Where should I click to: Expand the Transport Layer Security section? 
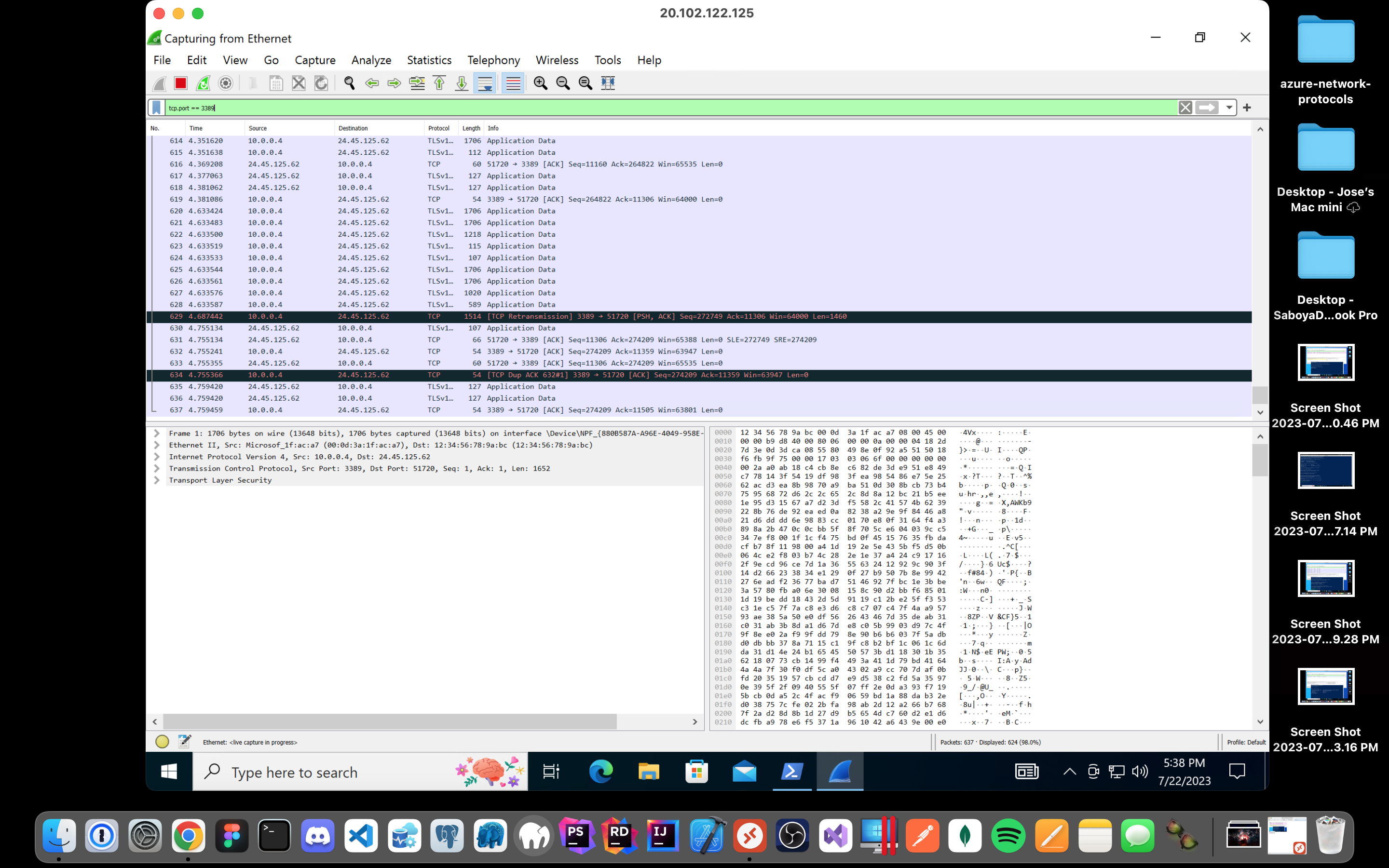coord(157,480)
